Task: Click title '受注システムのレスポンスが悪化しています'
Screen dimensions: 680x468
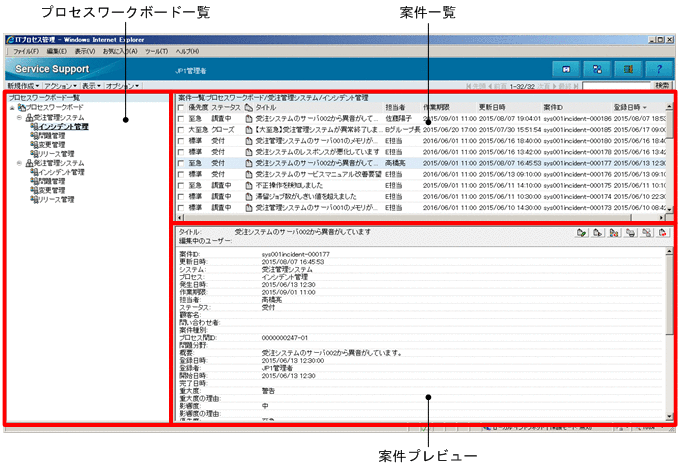Action: (317, 152)
